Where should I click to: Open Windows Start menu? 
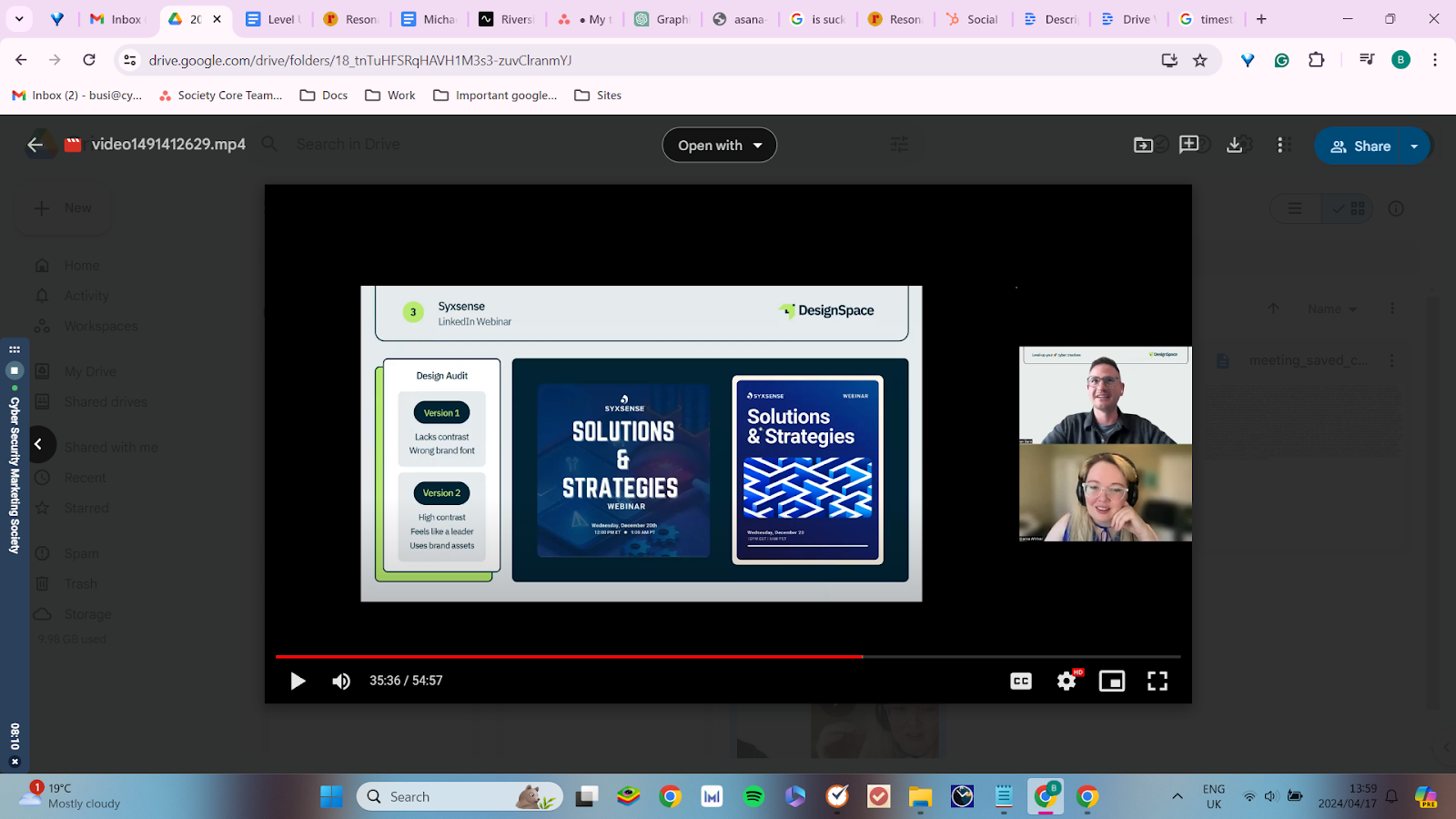tap(331, 797)
